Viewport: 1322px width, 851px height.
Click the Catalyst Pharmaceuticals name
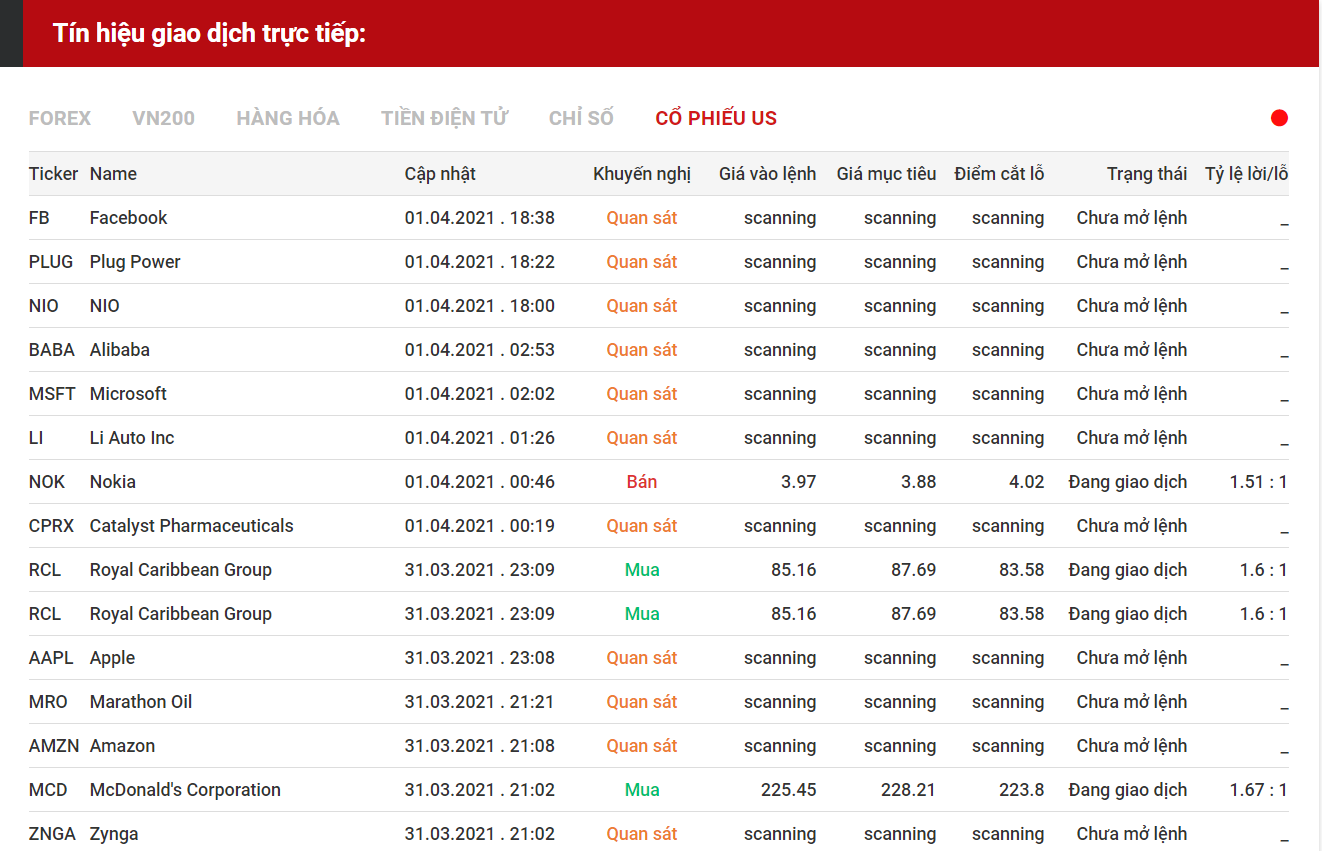tap(192, 526)
